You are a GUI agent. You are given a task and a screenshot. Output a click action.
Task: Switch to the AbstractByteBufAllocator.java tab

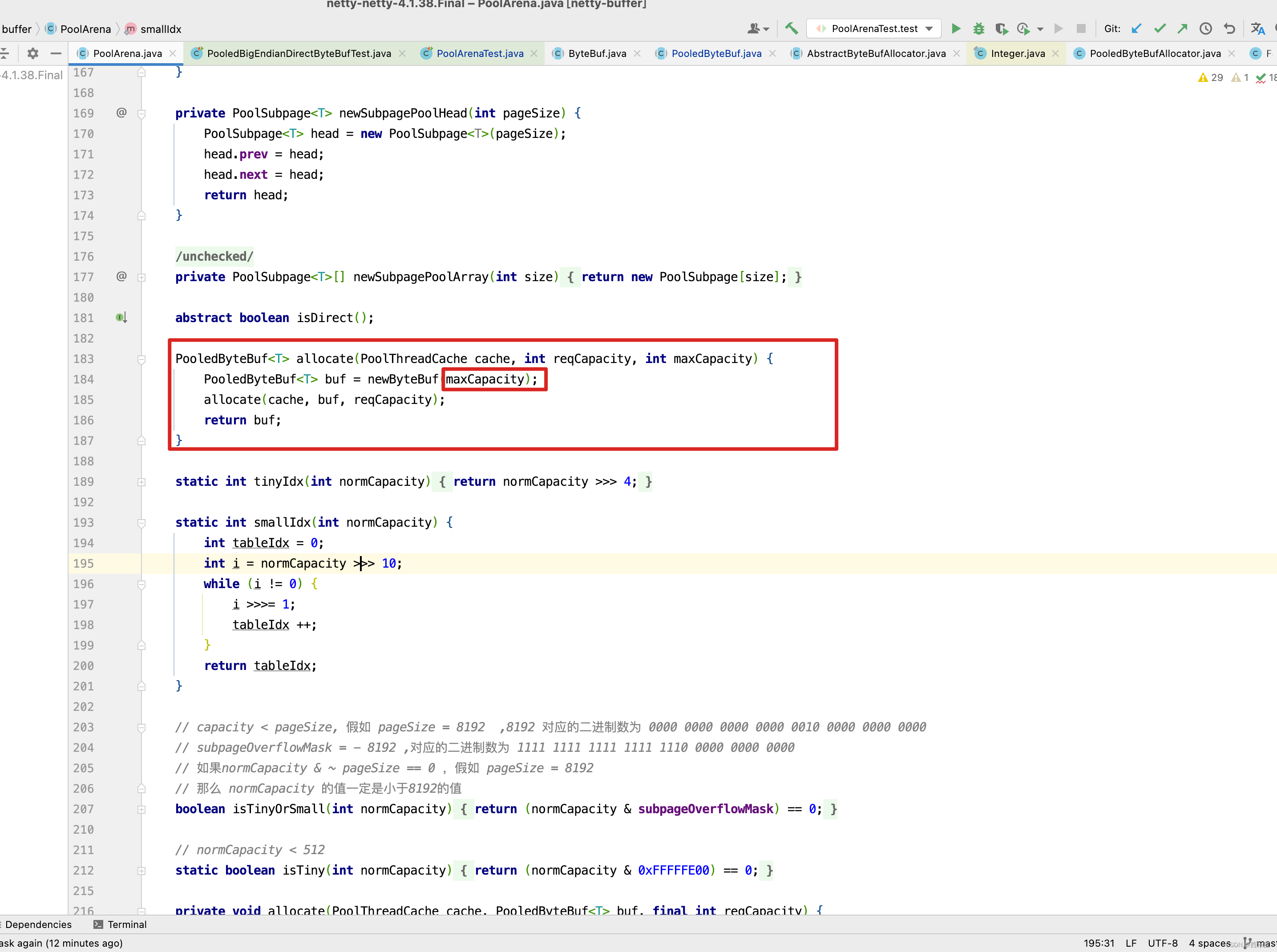coord(876,53)
